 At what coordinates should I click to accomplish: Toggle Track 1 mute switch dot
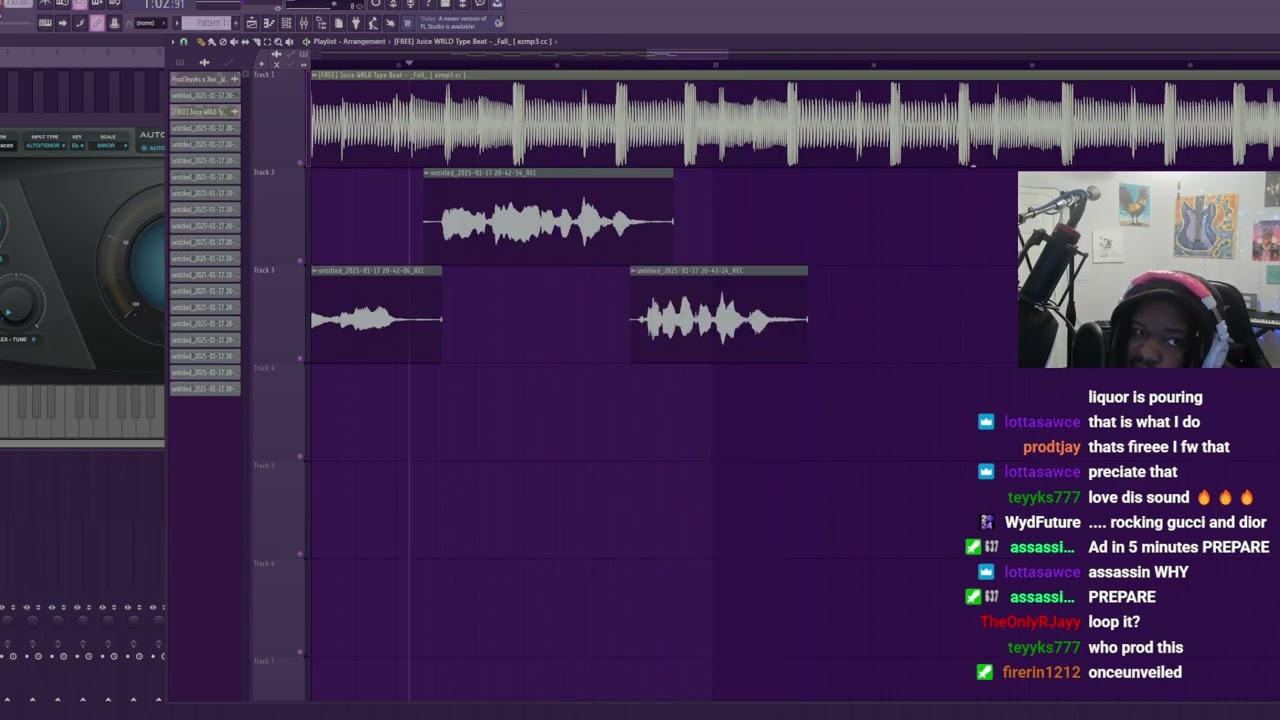300,163
